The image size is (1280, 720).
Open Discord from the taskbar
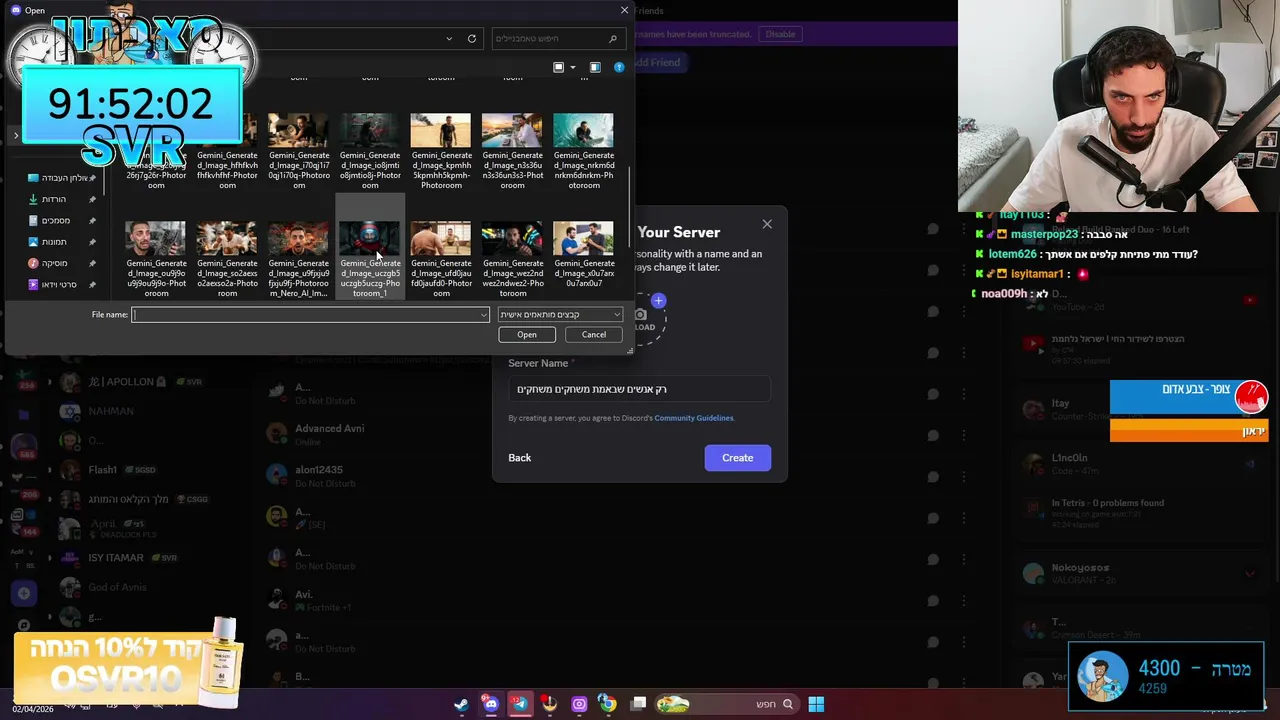(491, 704)
